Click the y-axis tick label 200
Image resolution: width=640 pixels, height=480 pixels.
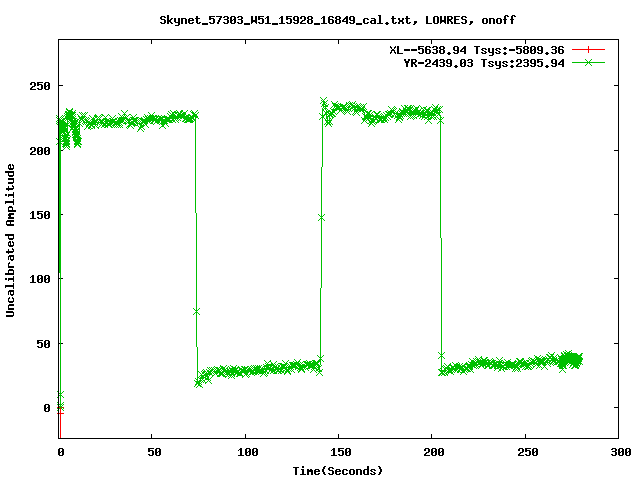coord(40,151)
